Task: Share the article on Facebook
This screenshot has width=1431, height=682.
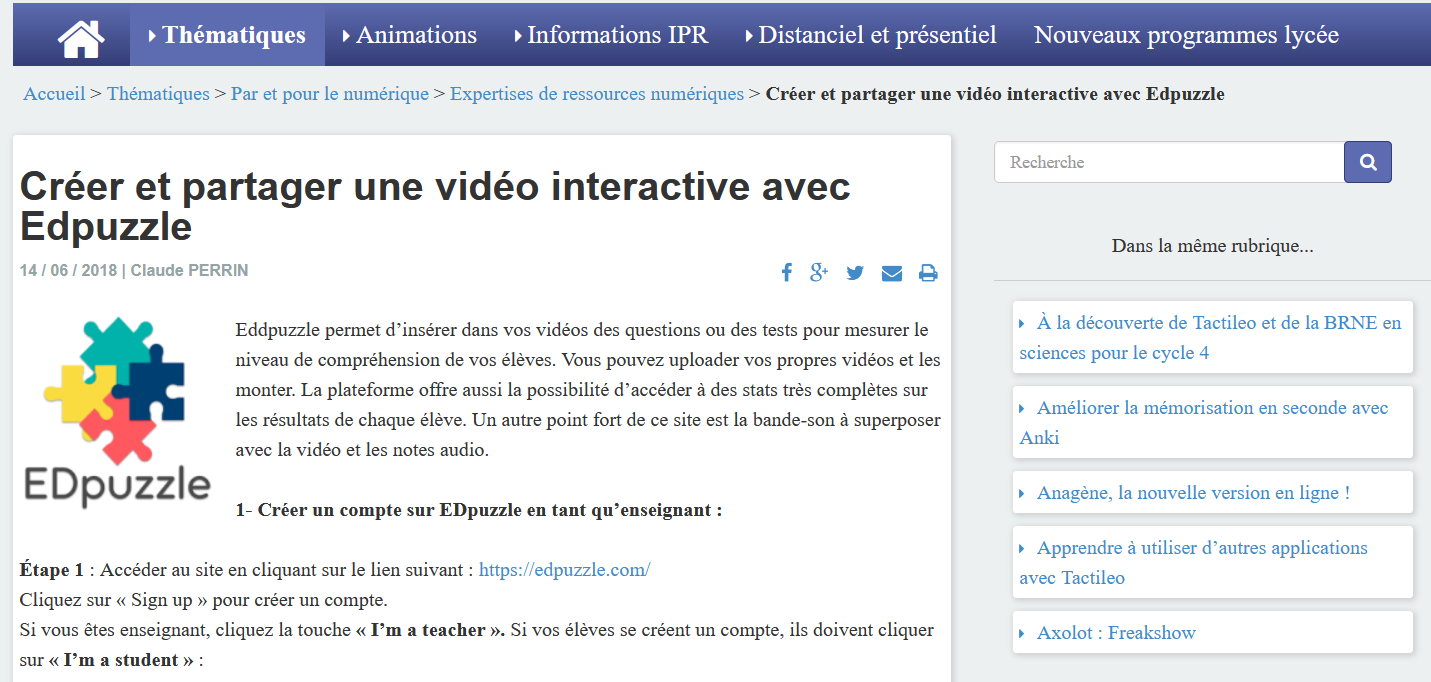Action: (787, 273)
